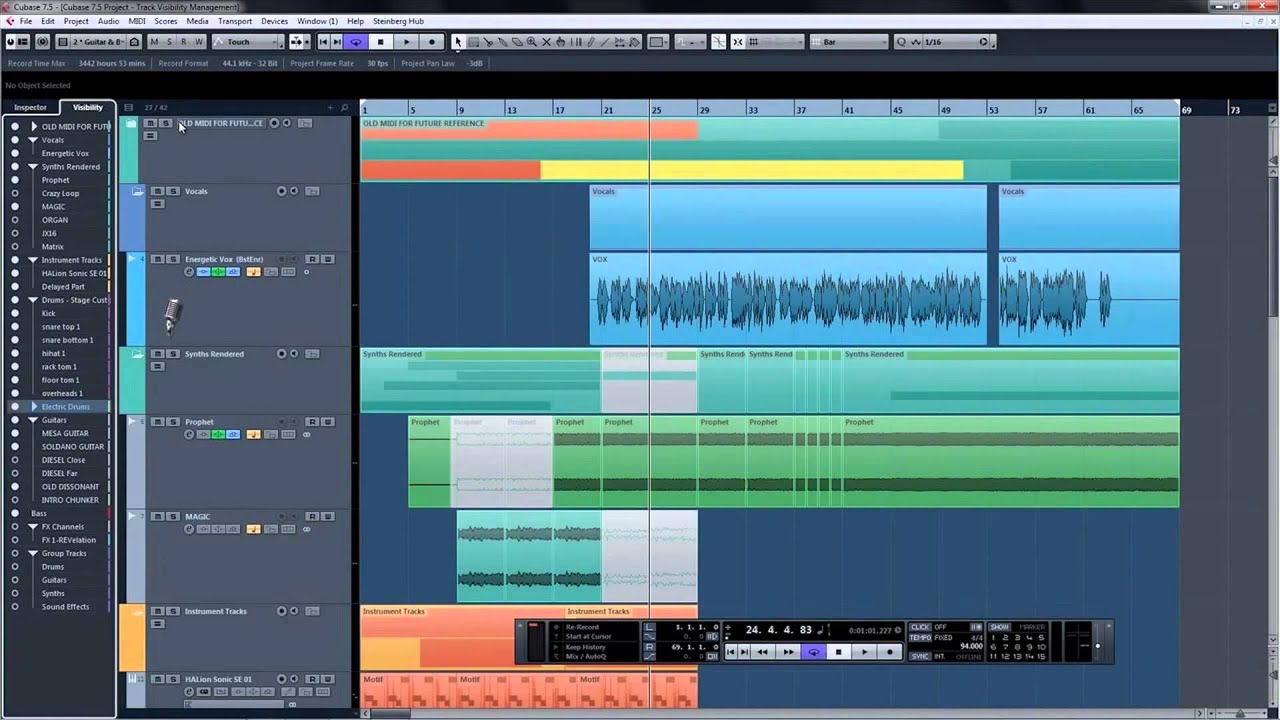Toggle visibility dot for Bass

point(15,513)
